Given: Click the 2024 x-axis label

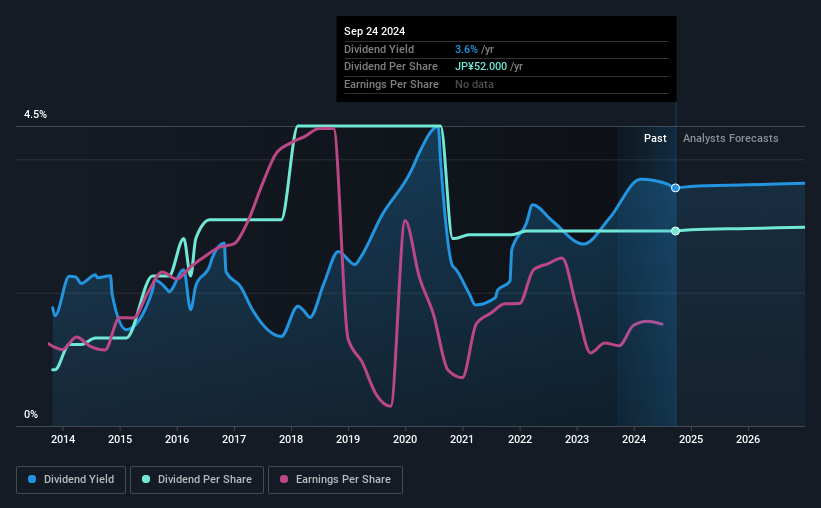Looking at the screenshot, I should (x=634, y=439).
